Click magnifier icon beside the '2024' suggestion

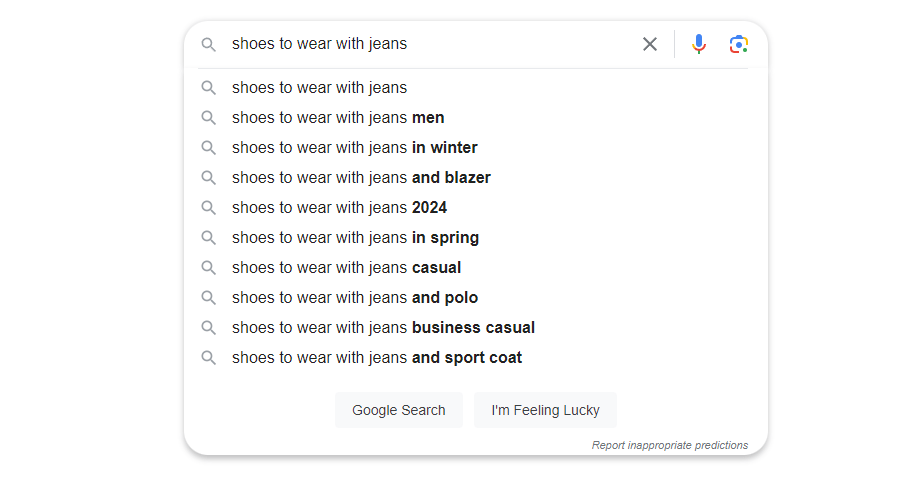pyautogui.click(x=208, y=208)
